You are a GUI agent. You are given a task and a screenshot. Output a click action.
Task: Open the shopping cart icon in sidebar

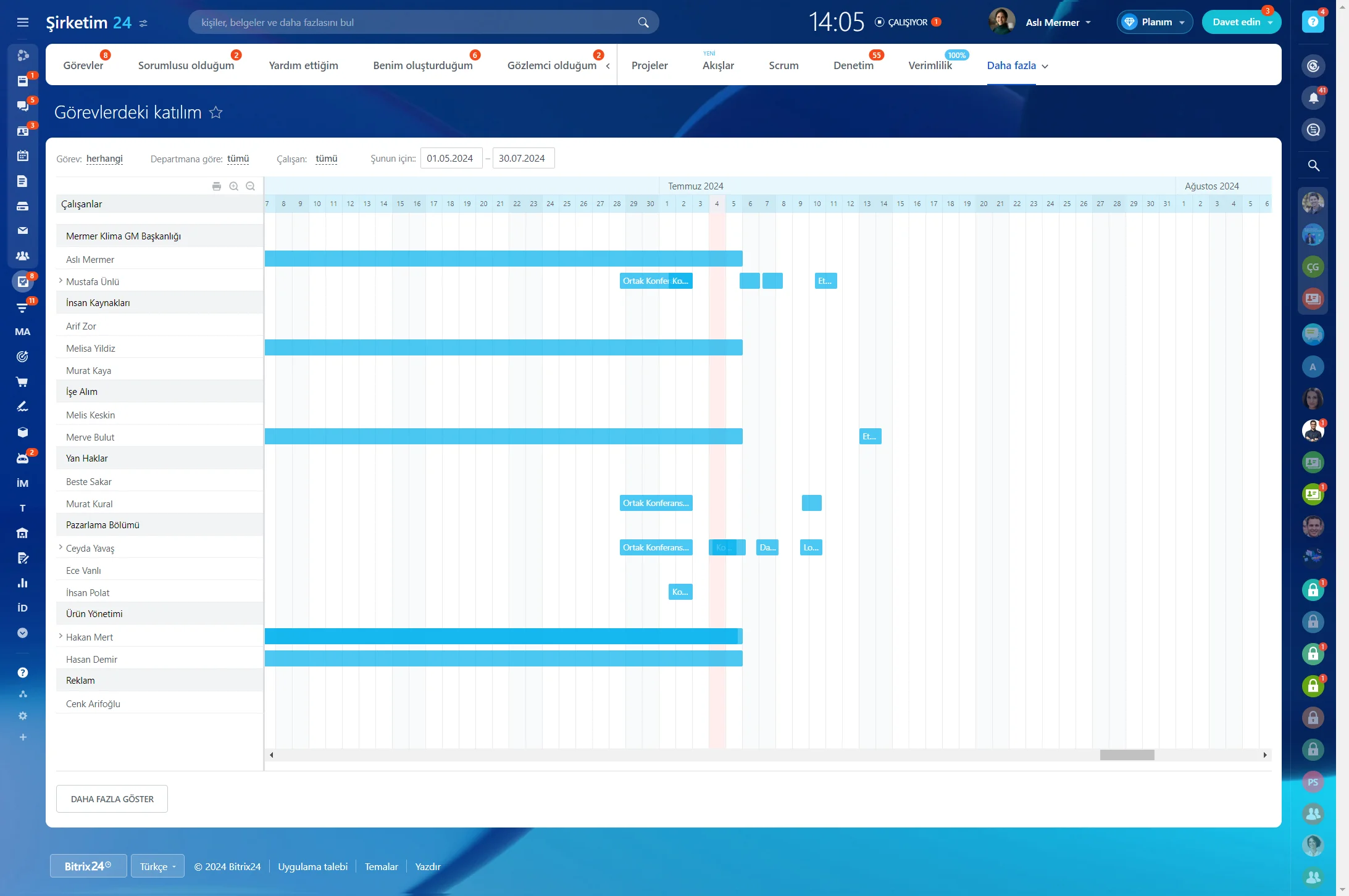pyautogui.click(x=23, y=382)
